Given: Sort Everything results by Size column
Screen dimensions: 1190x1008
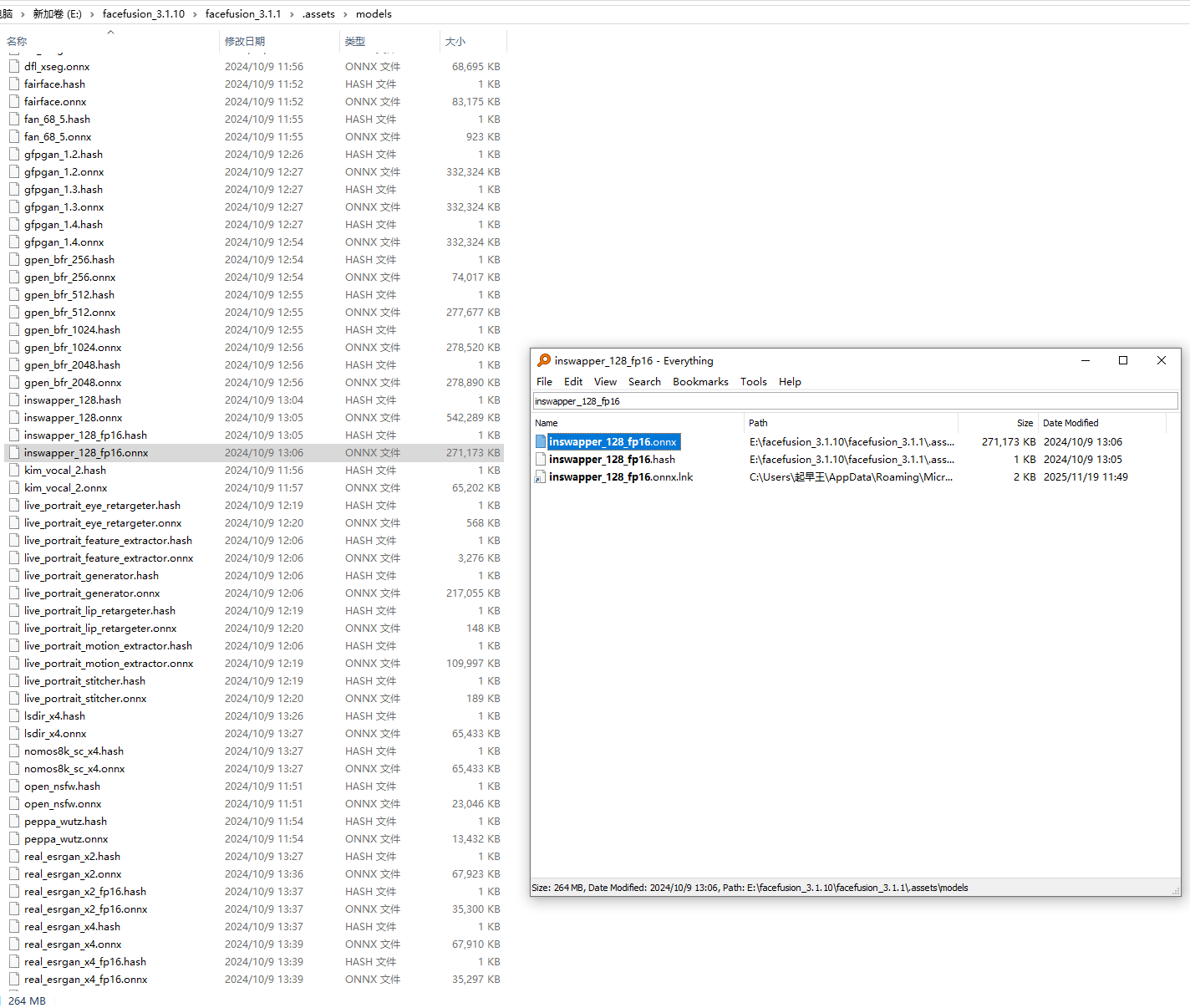Looking at the screenshot, I should pyautogui.click(x=1025, y=423).
